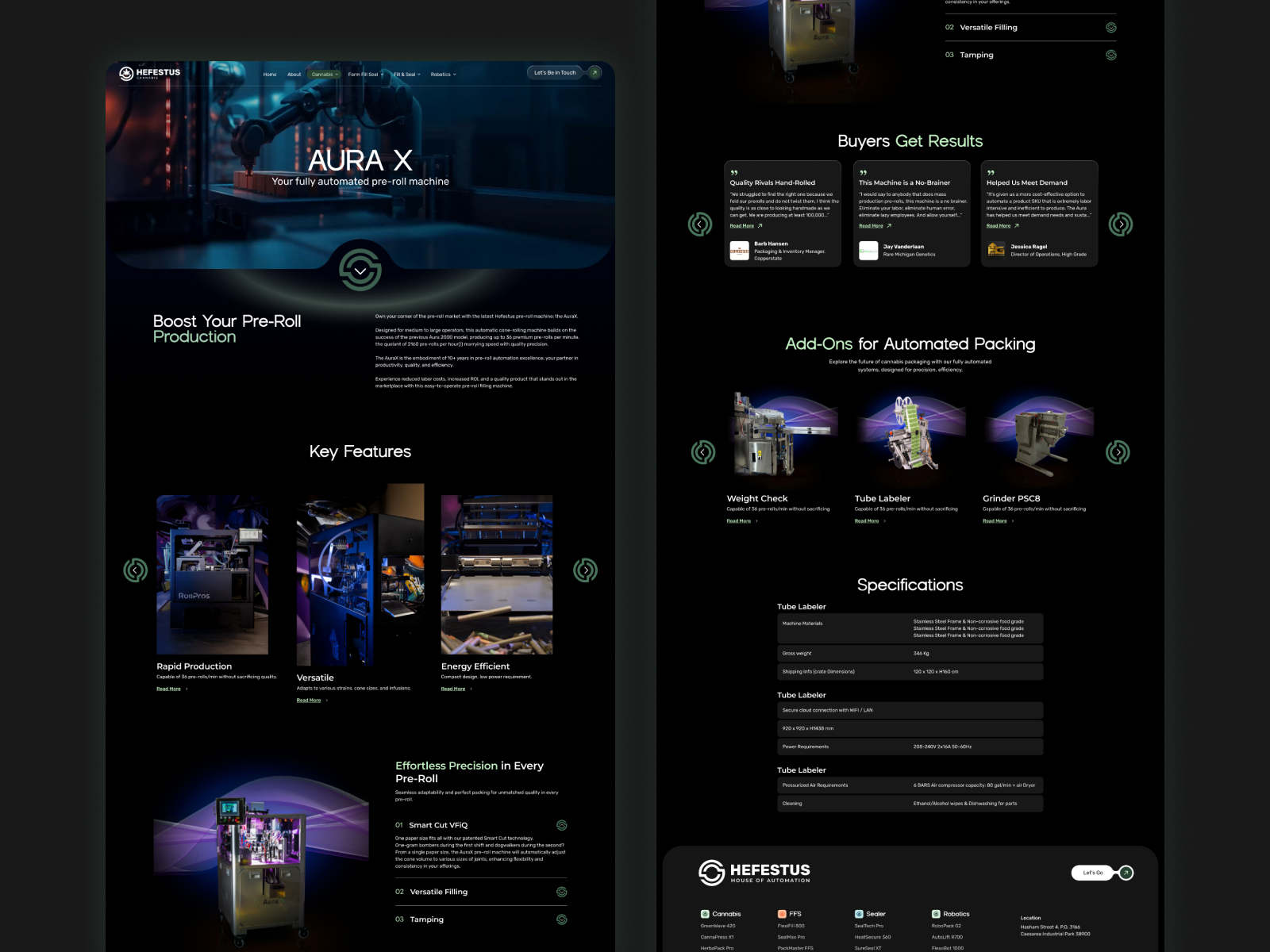Open the Cannabis dropdown in the navigation bar
This screenshot has height=952, width=1270.
point(325,75)
